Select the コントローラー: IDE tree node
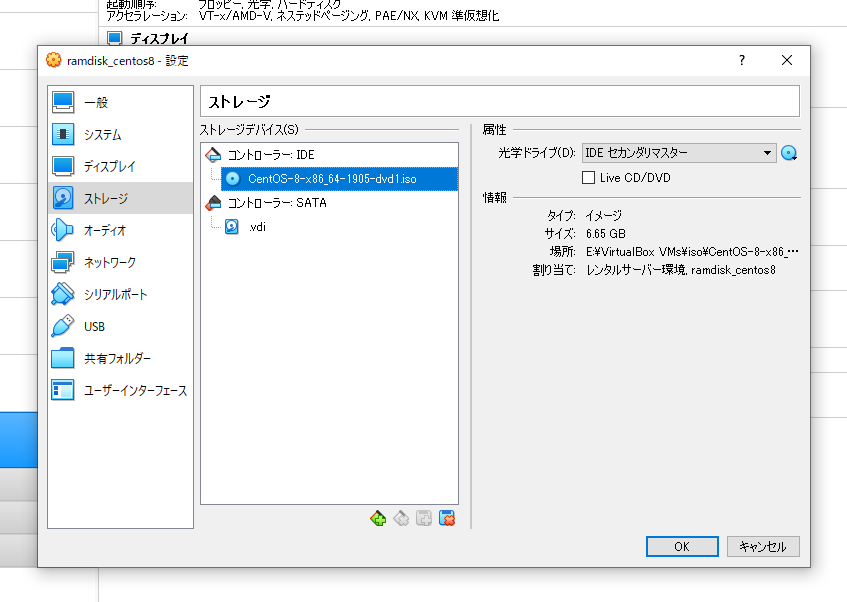847x602 pixels. (x=271, y=155)
